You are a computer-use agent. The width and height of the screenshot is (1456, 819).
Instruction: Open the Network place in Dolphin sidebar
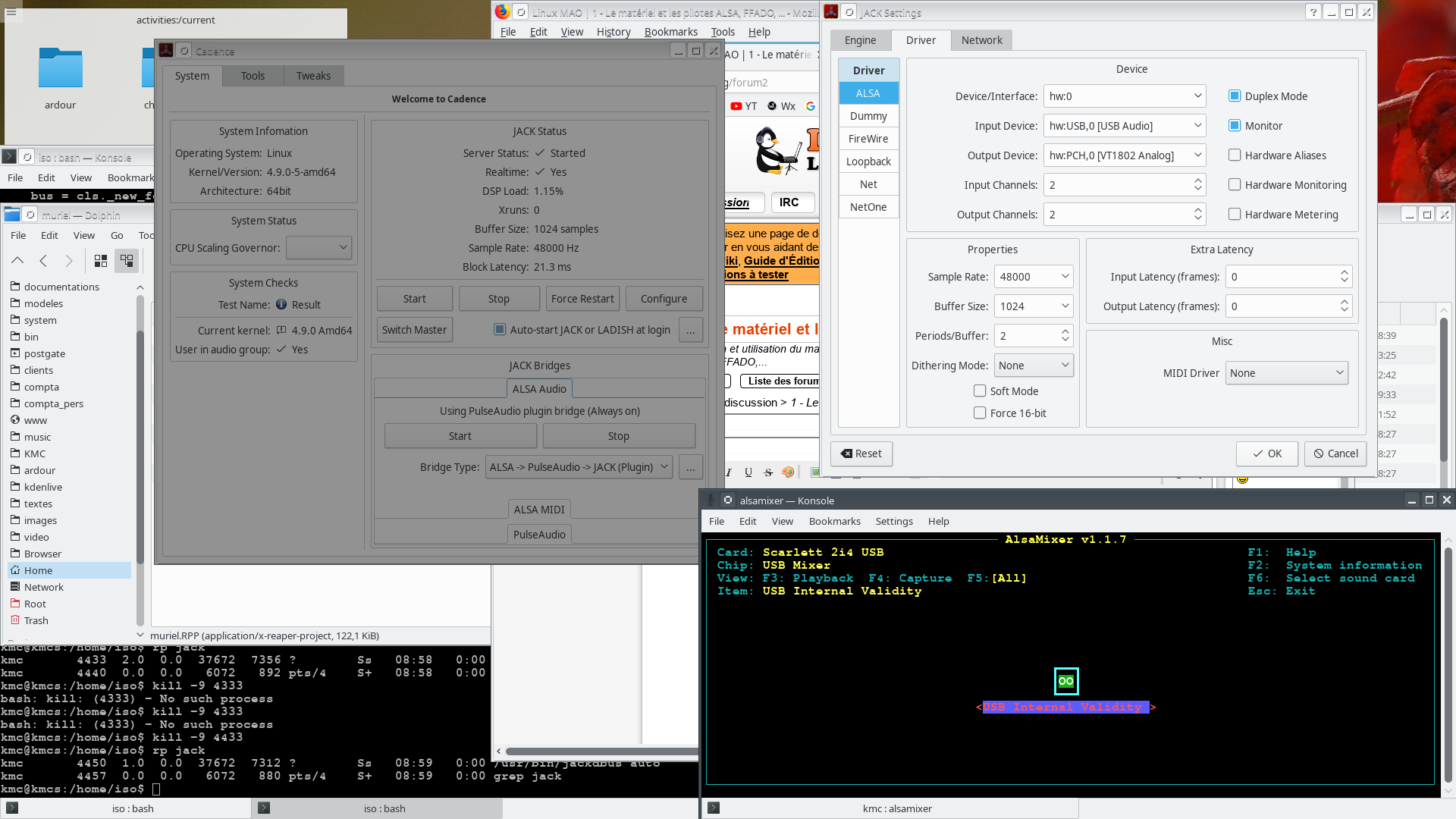[x=43, y=587]
